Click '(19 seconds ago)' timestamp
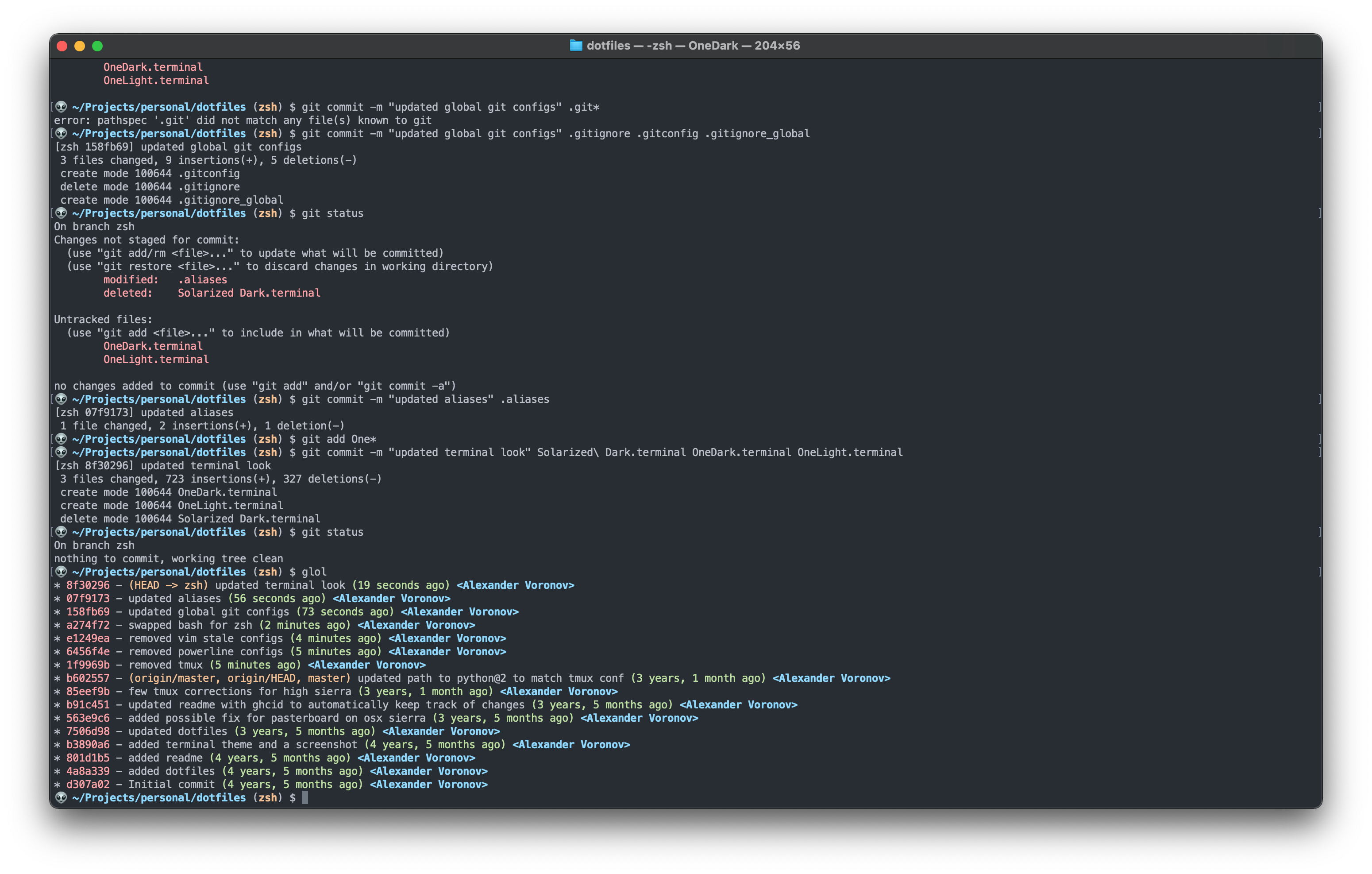 click(x=401, y=585)
